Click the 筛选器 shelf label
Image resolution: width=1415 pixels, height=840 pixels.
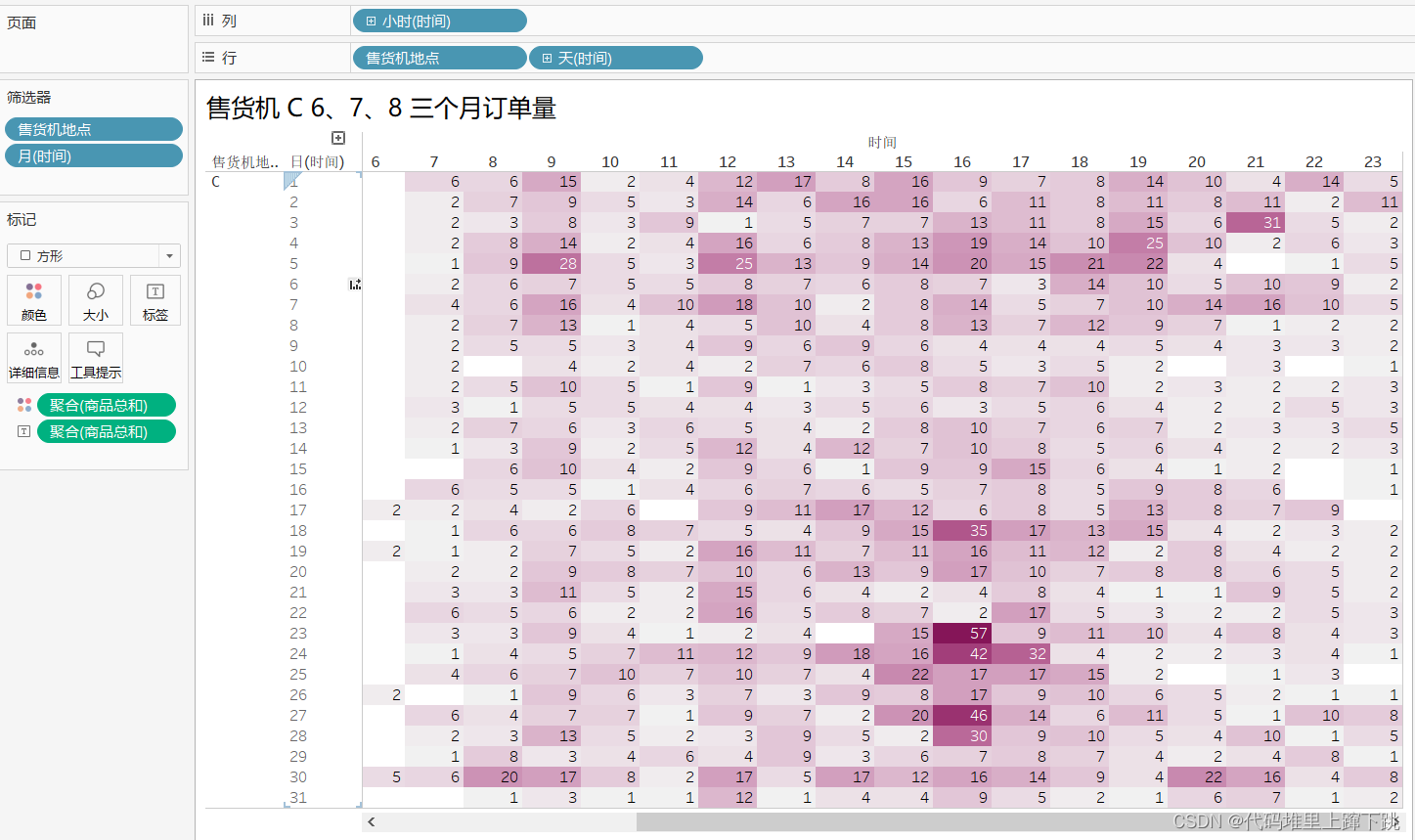click(x=29, y=97)
